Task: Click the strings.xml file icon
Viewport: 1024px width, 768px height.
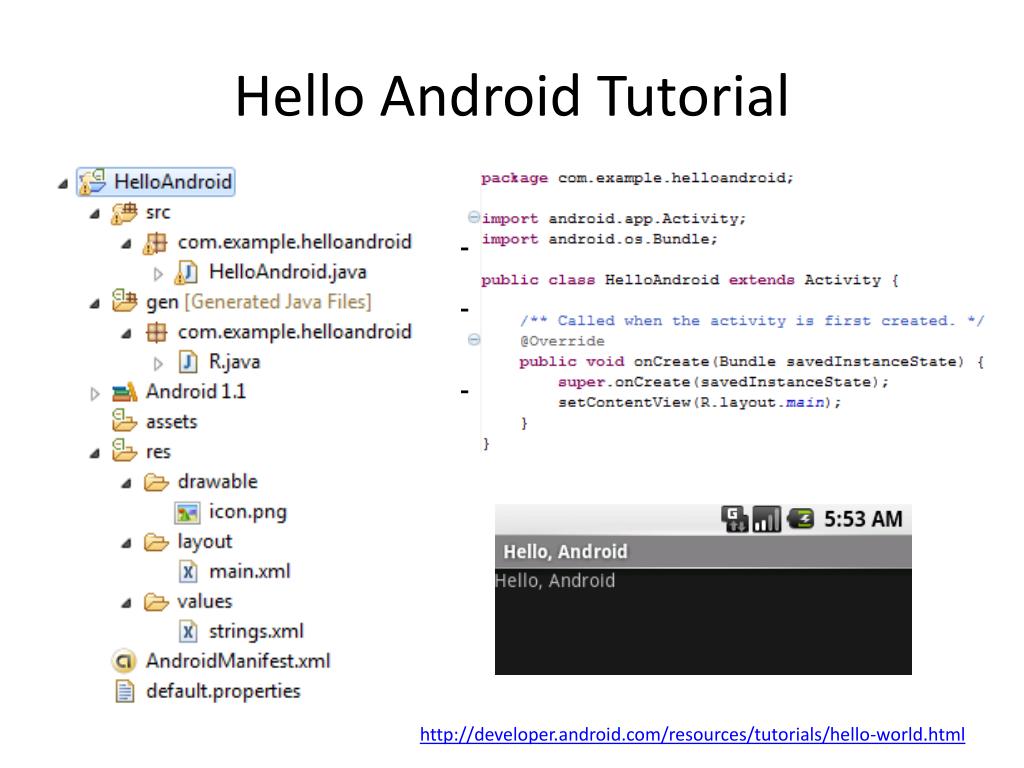Action: [188, 632]
